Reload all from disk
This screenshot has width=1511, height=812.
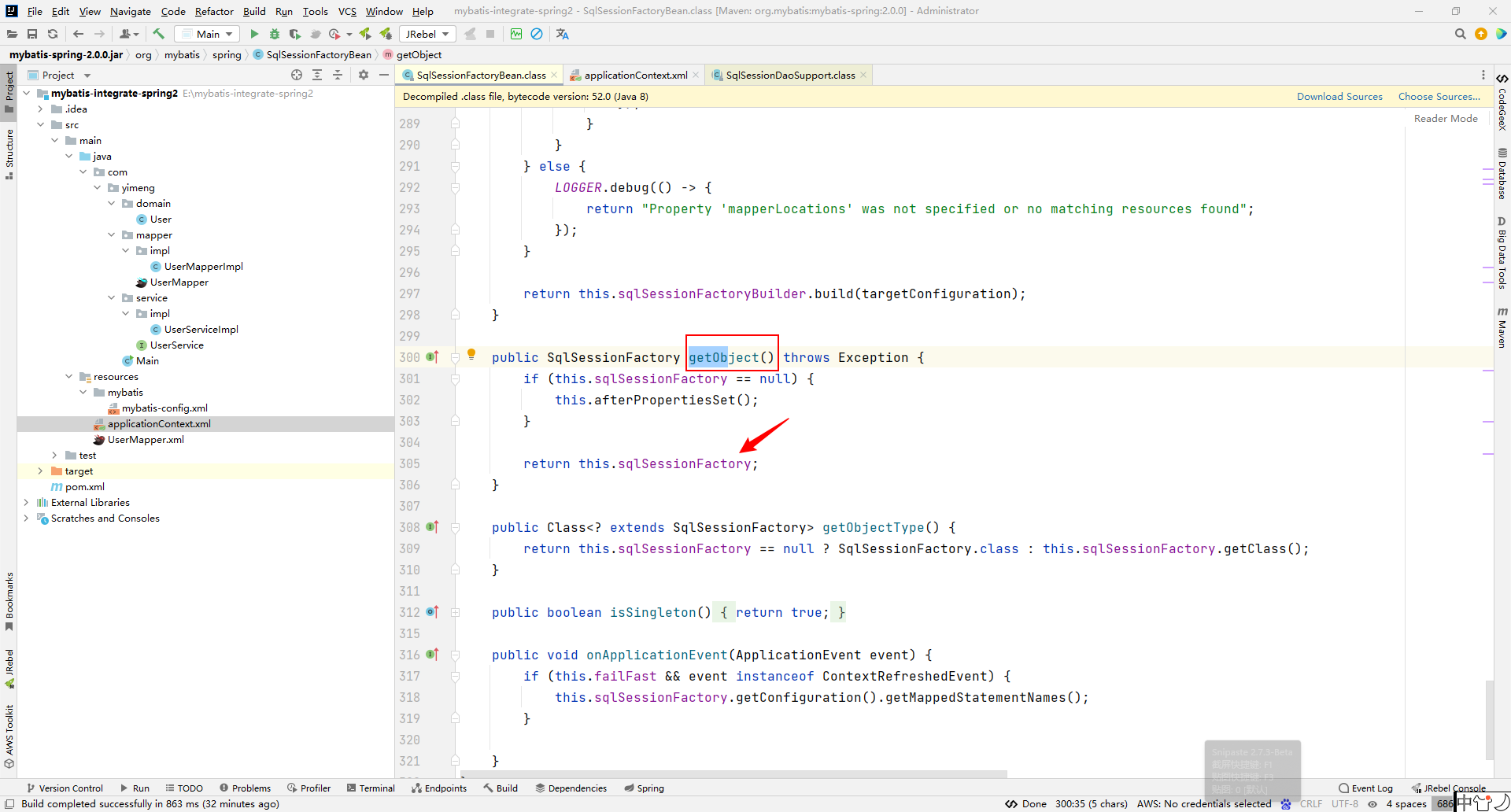53,34
